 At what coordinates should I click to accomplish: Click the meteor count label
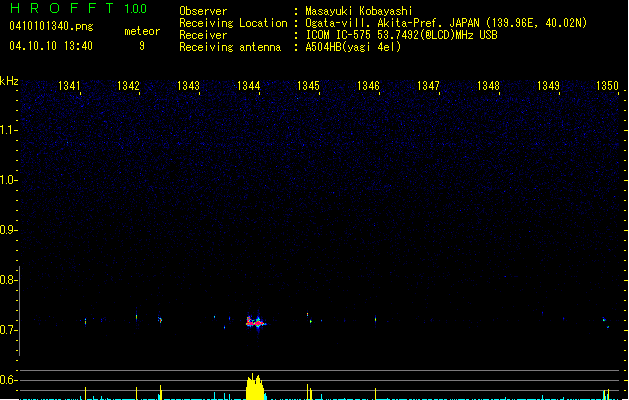point(141,31)
